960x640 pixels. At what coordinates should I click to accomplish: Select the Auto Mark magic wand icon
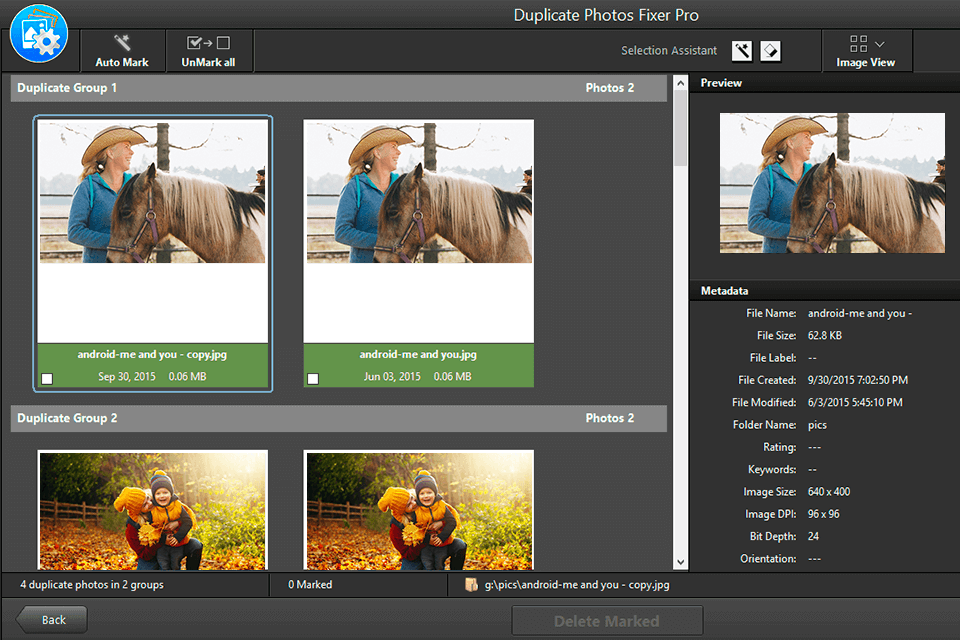[x=121, y=44]
